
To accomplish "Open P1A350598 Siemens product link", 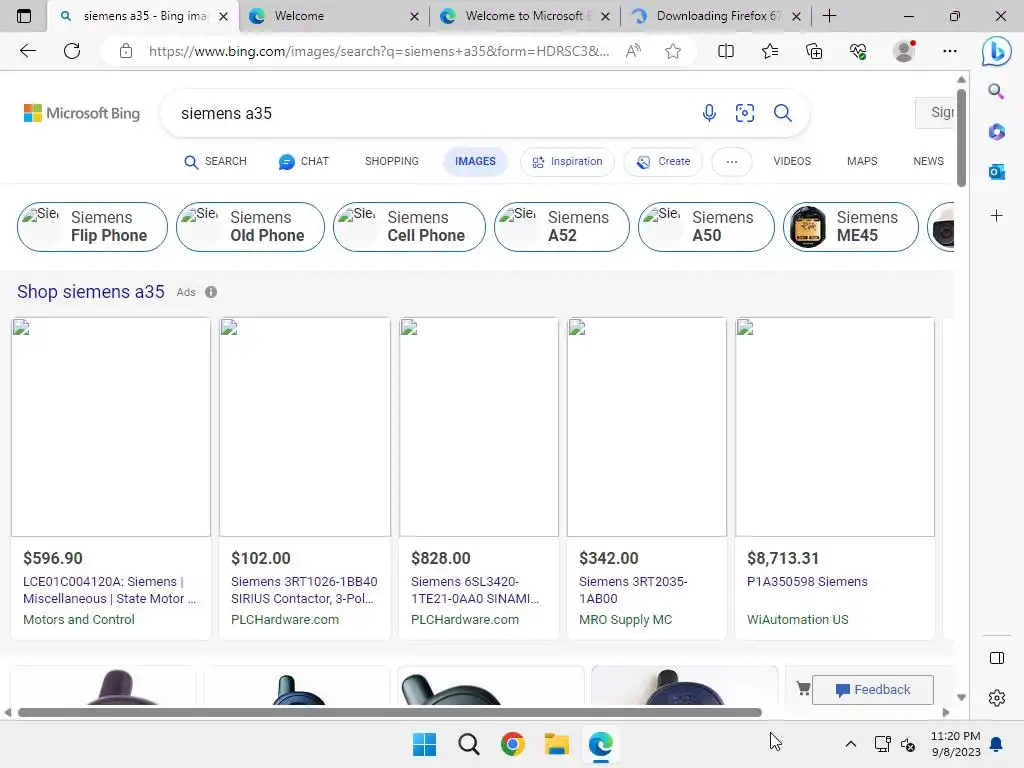I will point(807,581).
